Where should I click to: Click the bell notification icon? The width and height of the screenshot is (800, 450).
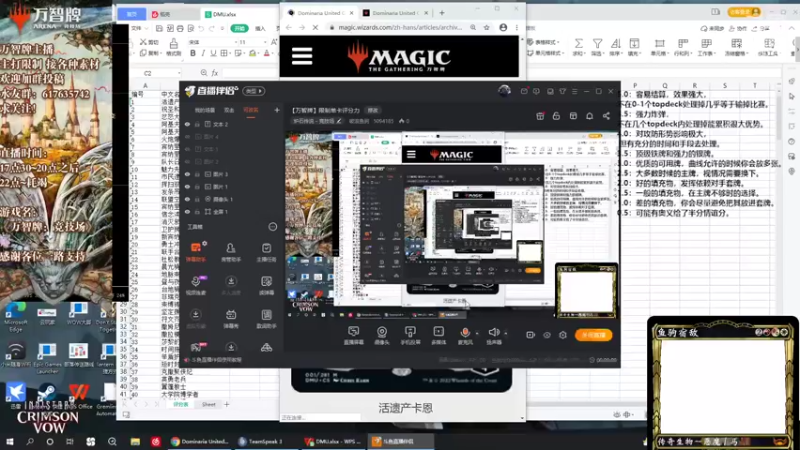pos(589,116)
